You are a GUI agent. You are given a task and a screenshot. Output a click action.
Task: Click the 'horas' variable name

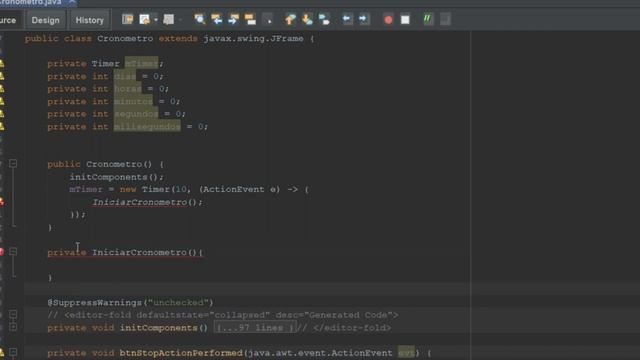point(127,89)
